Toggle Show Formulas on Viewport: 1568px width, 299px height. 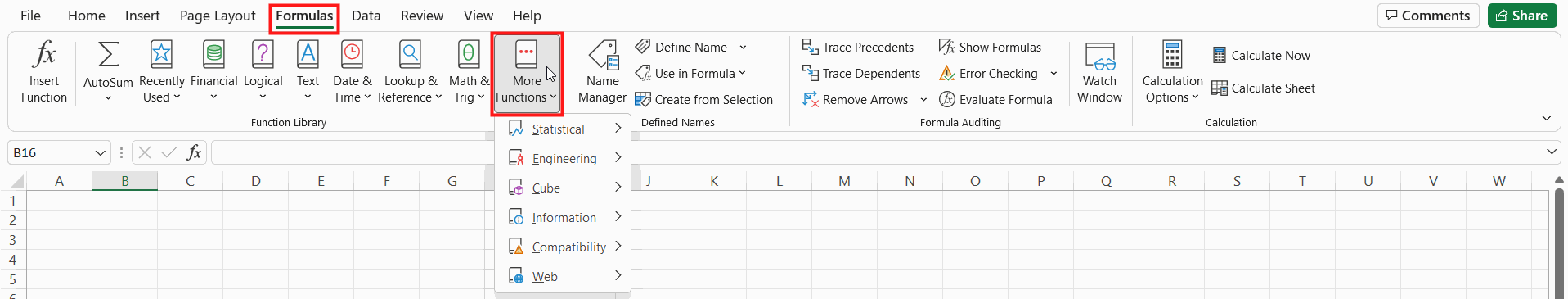coord(990,48)
